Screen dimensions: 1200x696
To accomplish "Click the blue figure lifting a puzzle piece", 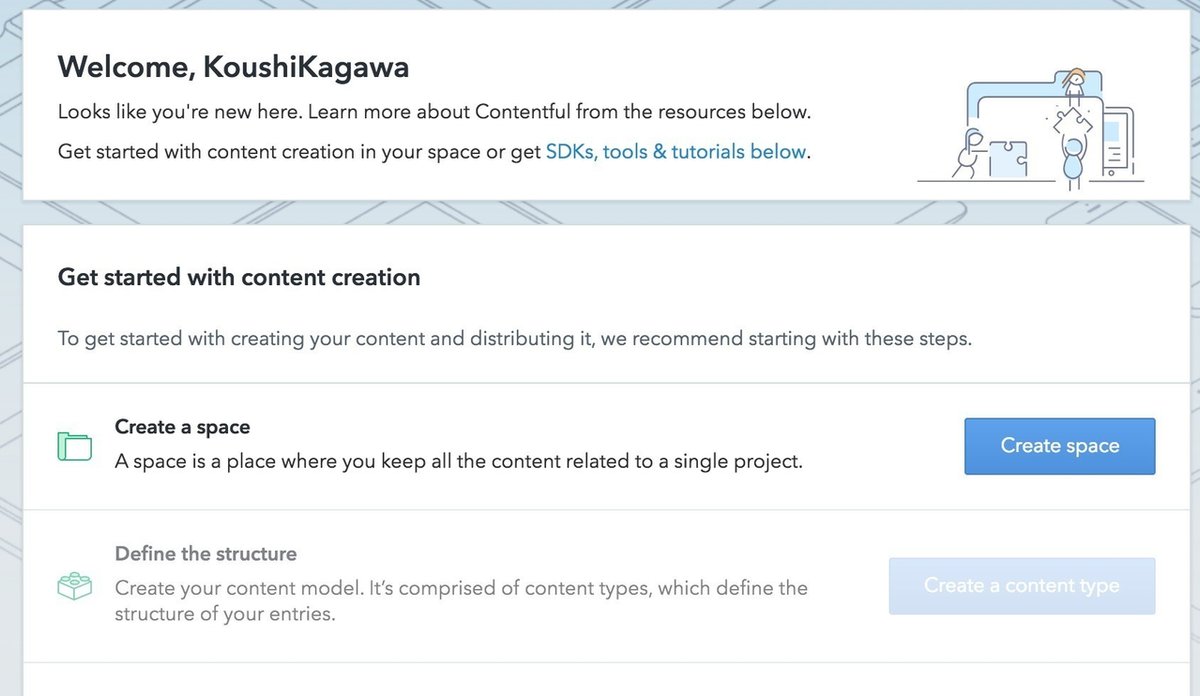I will [1073, 160].
